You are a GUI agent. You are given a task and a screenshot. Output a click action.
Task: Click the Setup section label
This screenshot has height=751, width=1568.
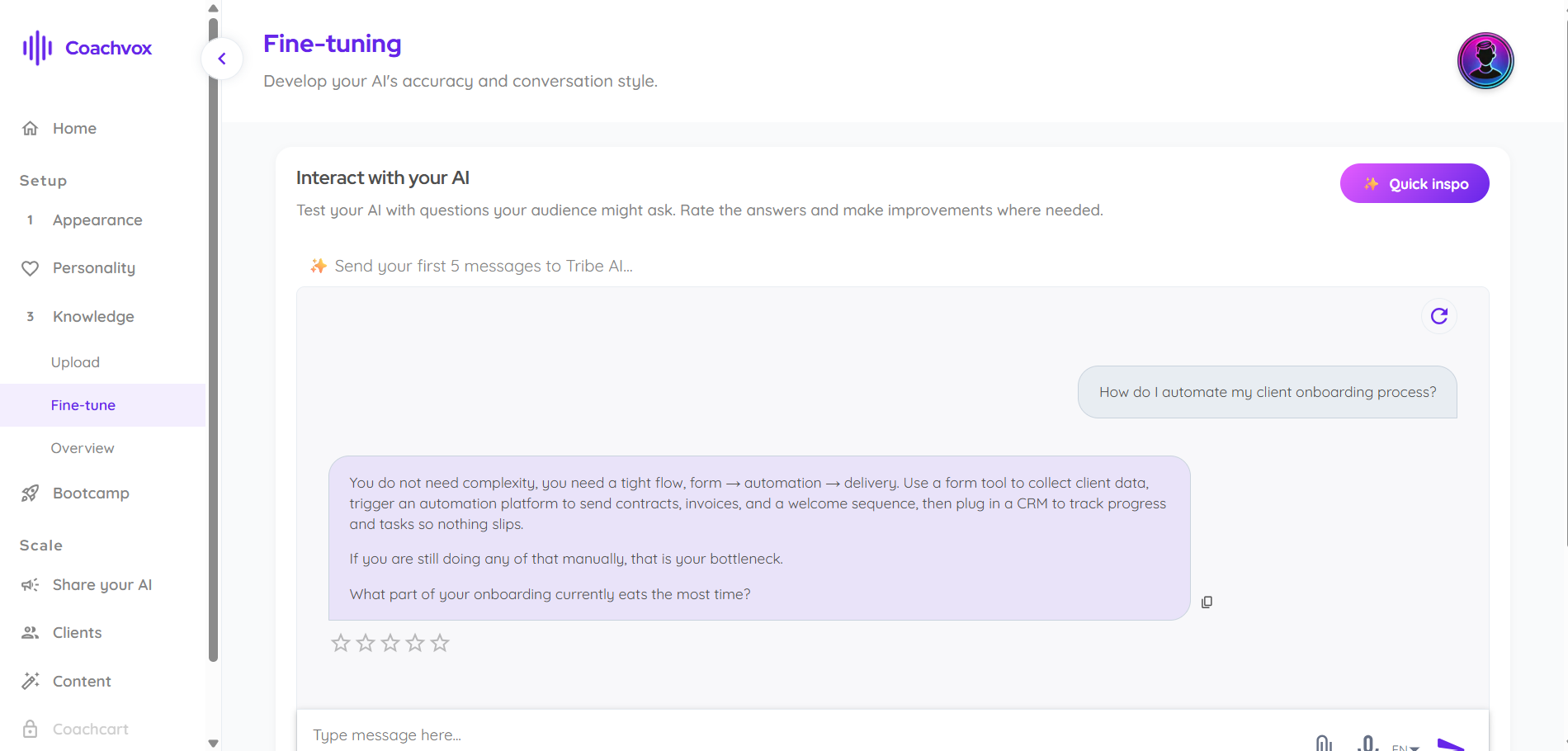point(43,181)
